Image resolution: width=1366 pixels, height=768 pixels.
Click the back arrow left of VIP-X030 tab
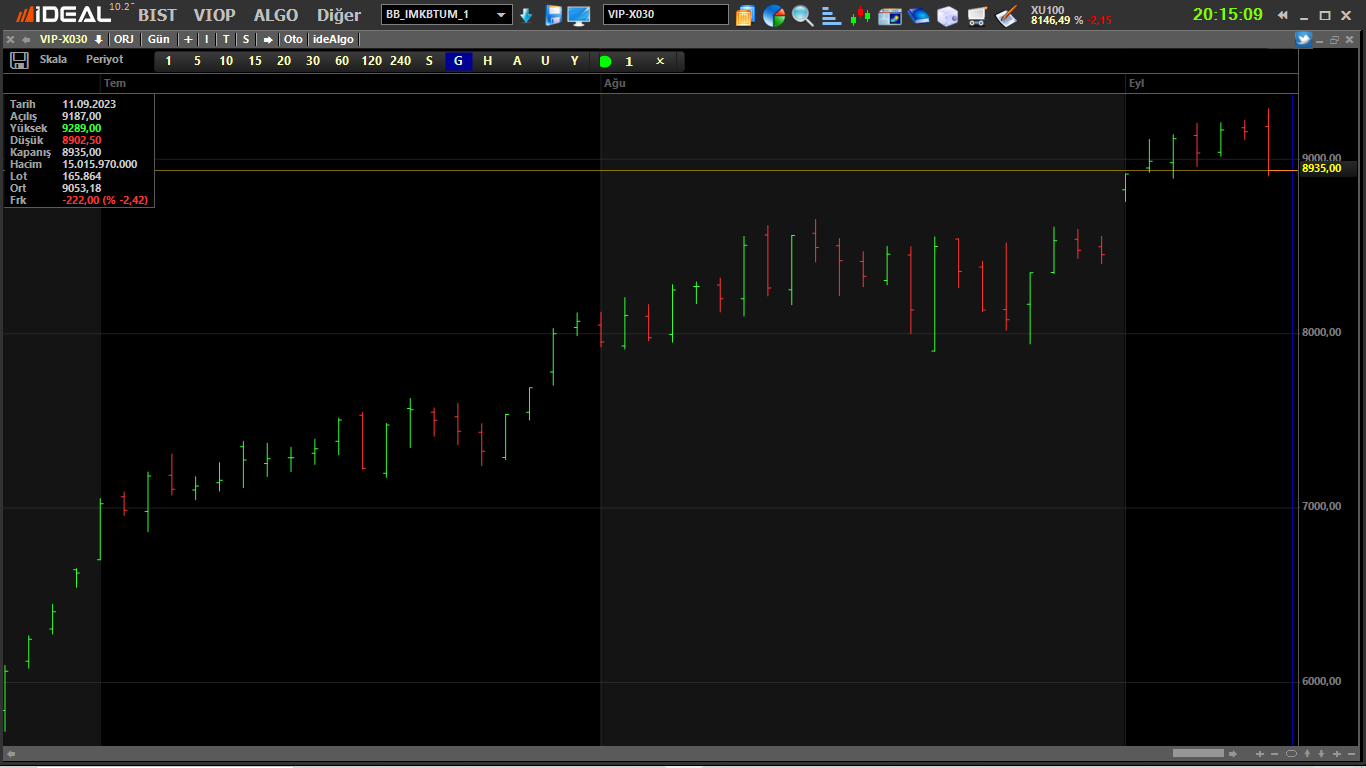pyautogui.click(x=26, y=39)
